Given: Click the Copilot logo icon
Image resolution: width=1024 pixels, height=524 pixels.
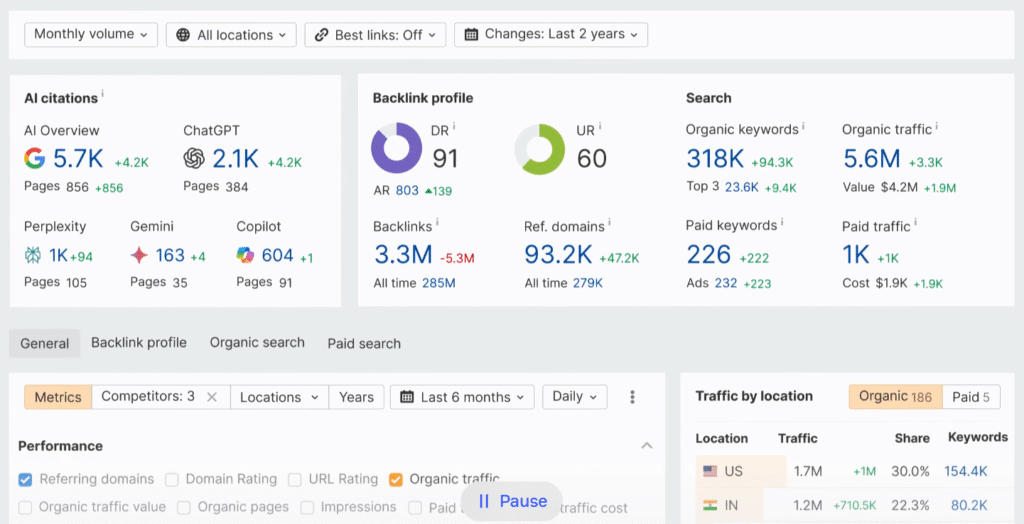Looking at the screenshot, I should tap(246, 255).
